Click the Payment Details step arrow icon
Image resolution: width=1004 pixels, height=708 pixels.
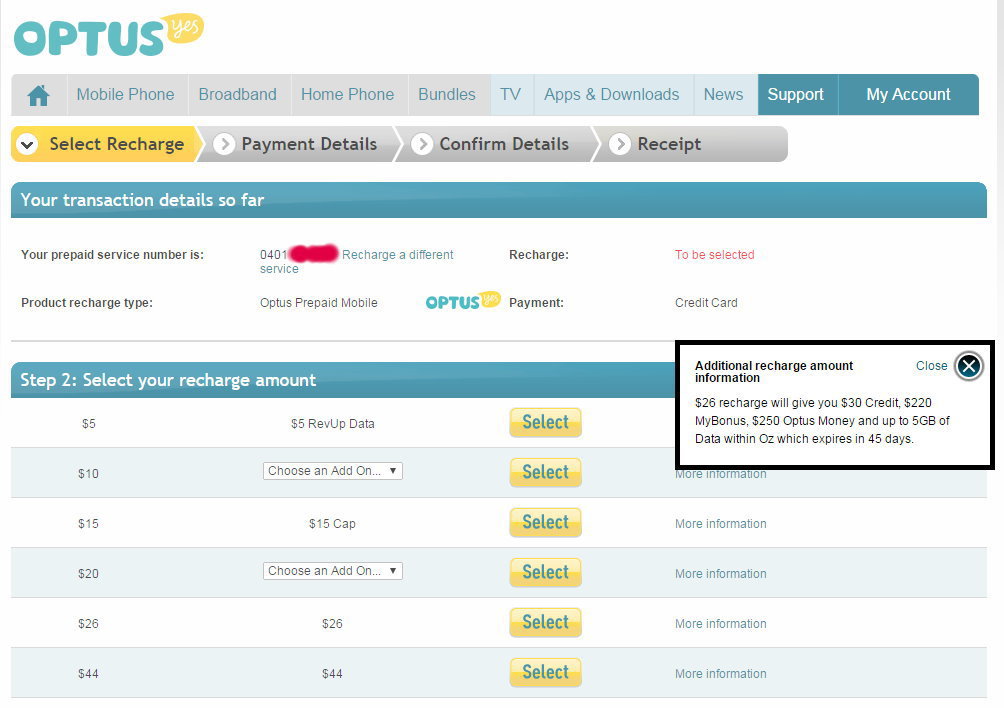pyautogui.click(x=224, y=144)
